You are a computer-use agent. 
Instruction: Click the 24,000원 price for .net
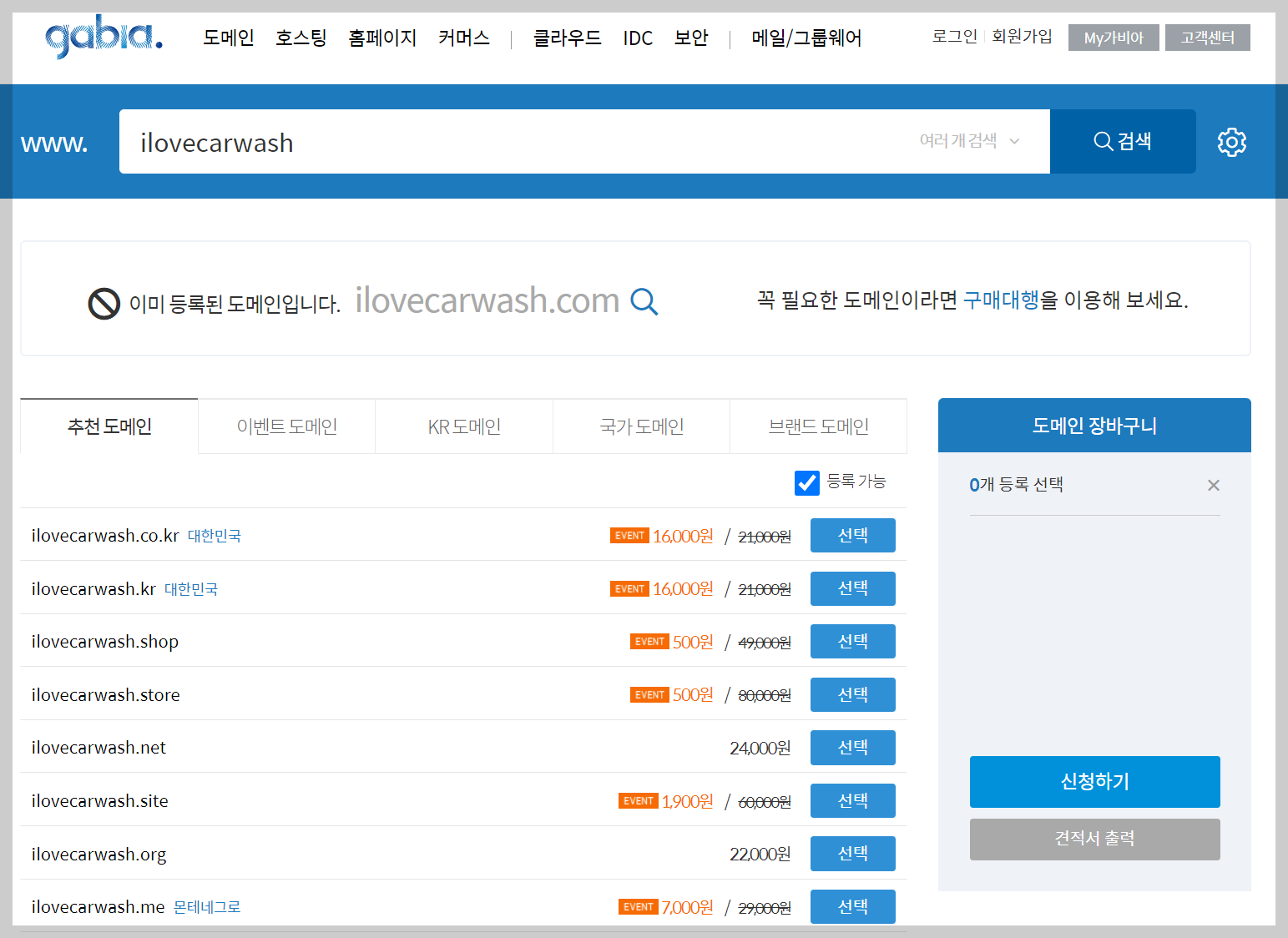pos(760,749)
